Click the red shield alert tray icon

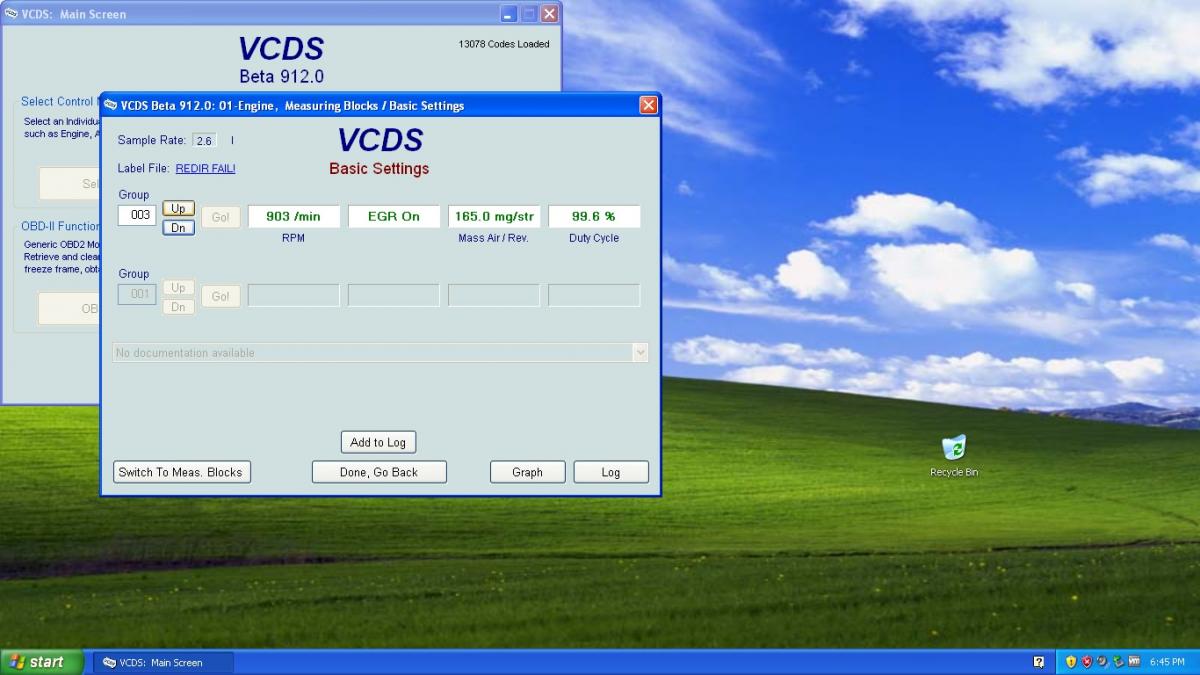1086,662
